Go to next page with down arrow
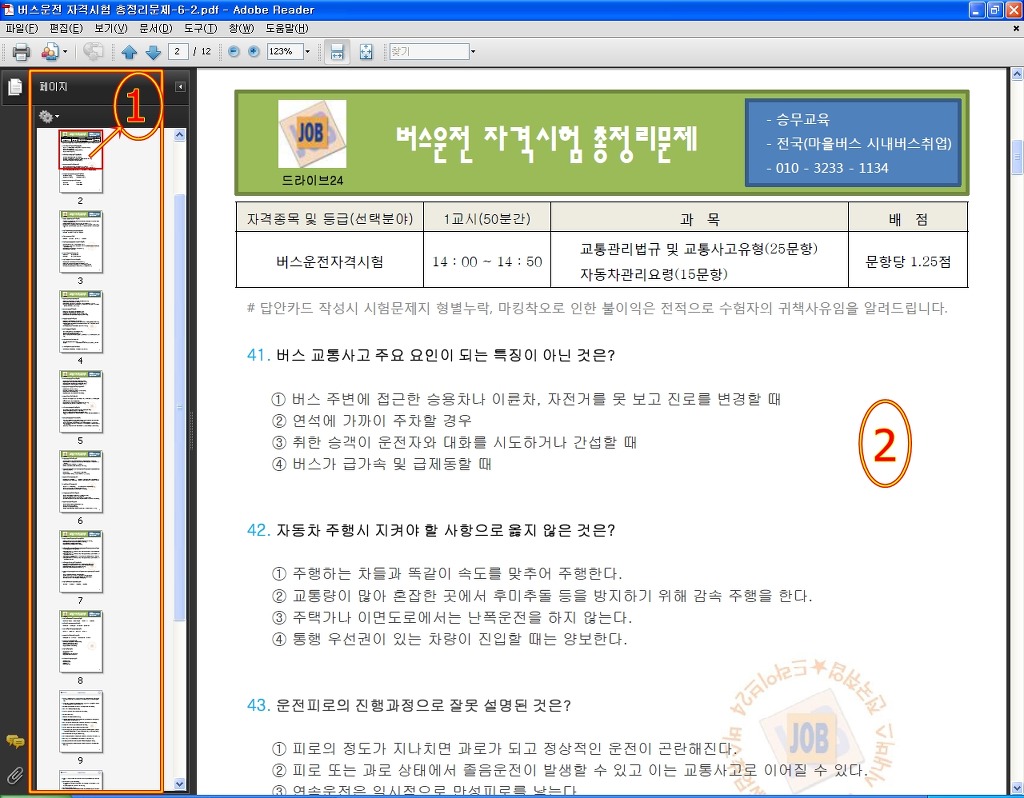Image resolution: width=1024 pixels, height=798 pixels. (x=153, y=52)
